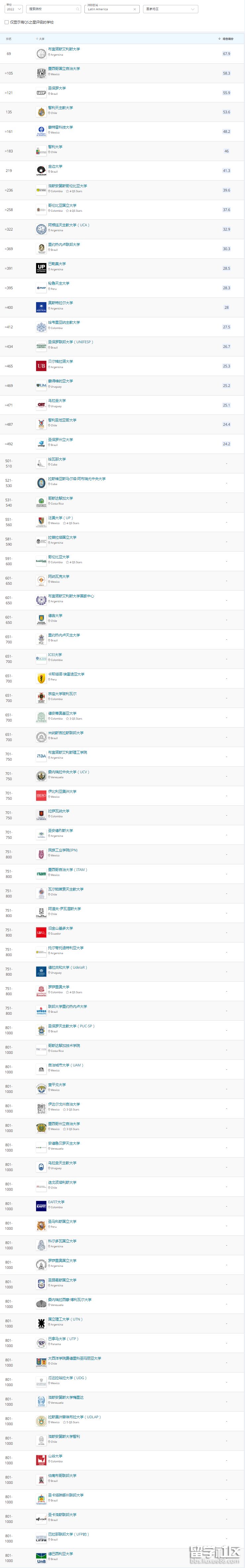Open the 布宜诺斯艾利斯大学 link
The height and width of the screenshot is (1568, 245).
tap(64, 49)
